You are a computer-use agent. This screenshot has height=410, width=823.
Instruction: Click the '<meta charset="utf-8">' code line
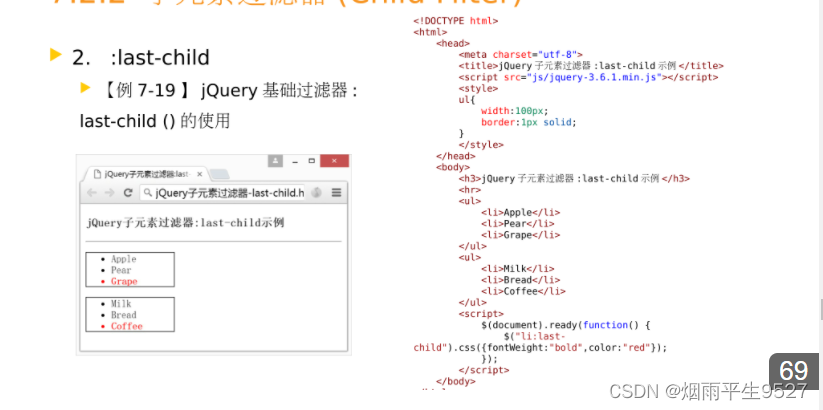pyautogui.click(x=521, y=55)
